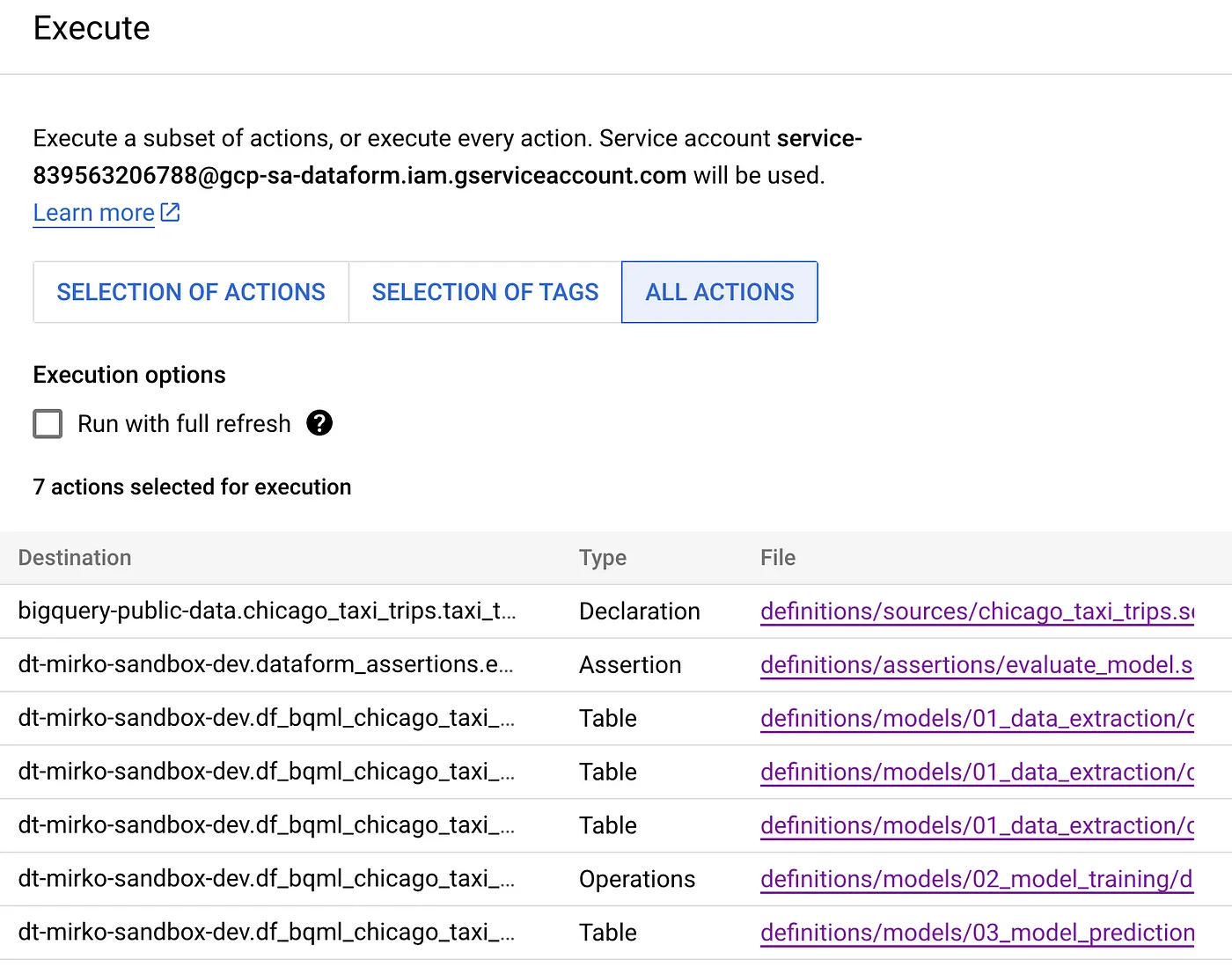The height and width of the screenshot is (974, 1232).
Task: Select the Operations type row
Action: click(x=264, y=879)
